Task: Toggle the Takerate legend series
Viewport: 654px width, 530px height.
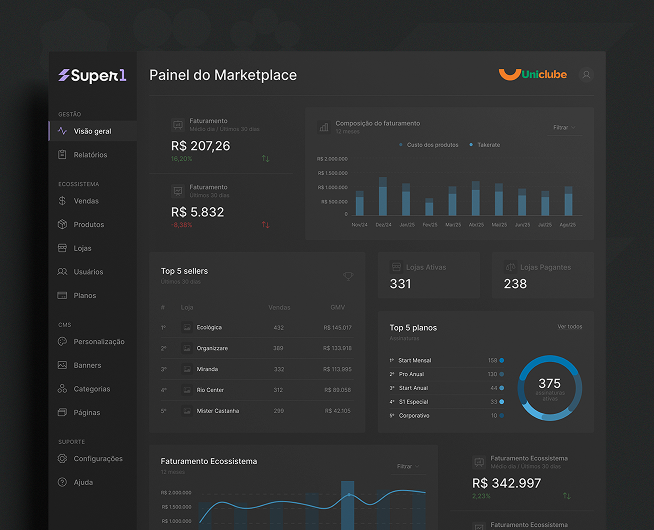Action: (486, 145)
